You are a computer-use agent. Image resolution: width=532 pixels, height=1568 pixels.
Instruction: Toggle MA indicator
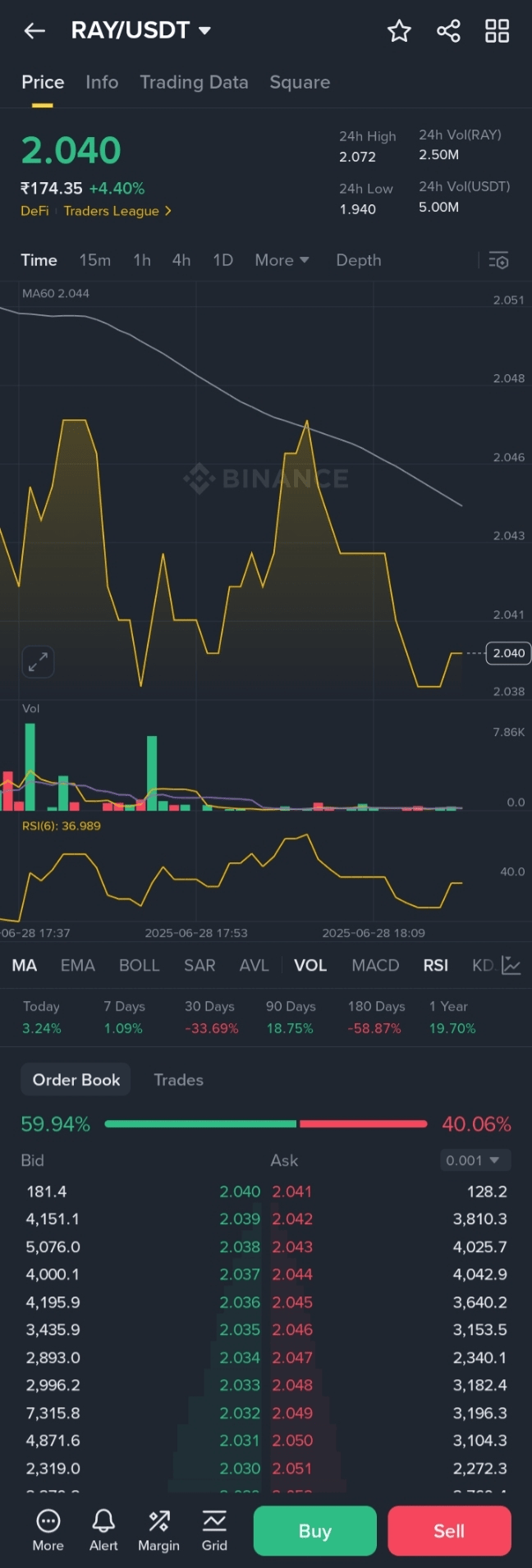[25, 965]
